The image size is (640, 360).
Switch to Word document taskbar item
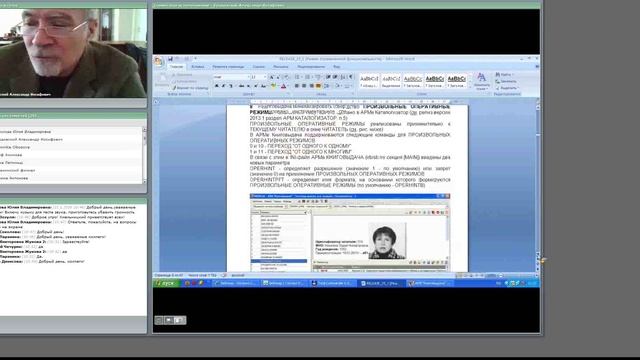(x=382, y=283)
